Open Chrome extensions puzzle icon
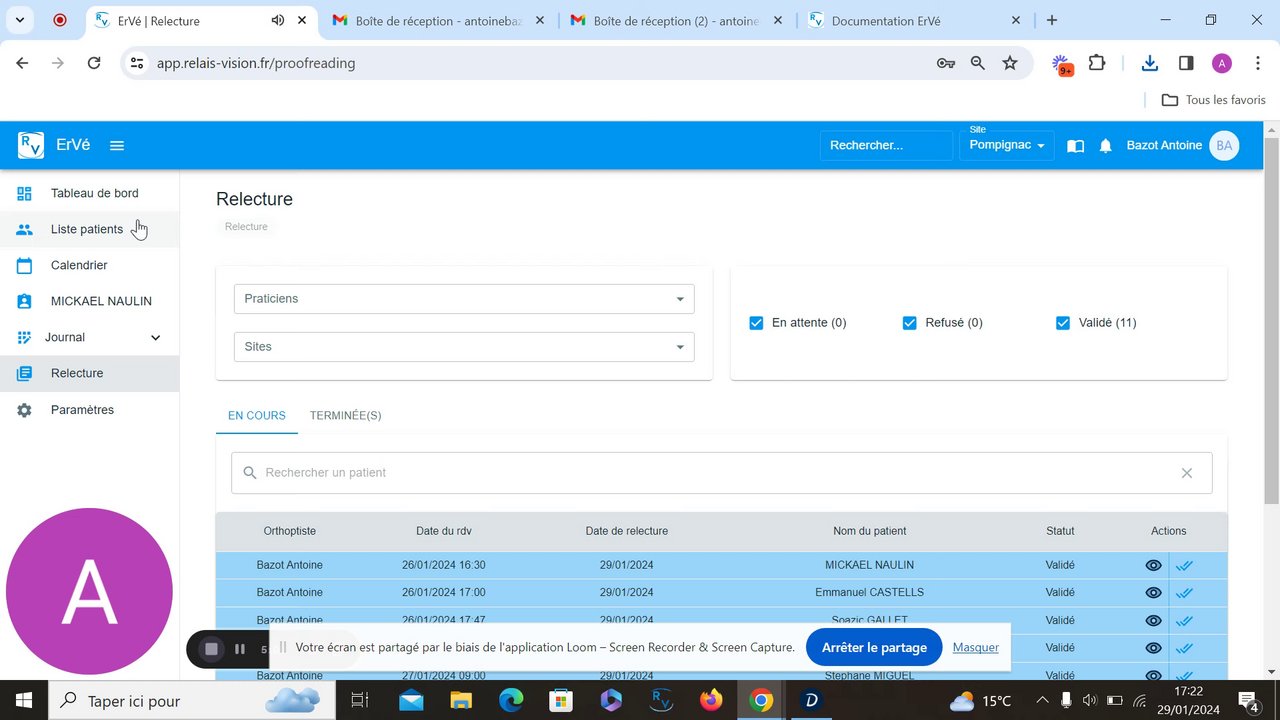Screen dimensions: 1280x720 pos(1097,63)
